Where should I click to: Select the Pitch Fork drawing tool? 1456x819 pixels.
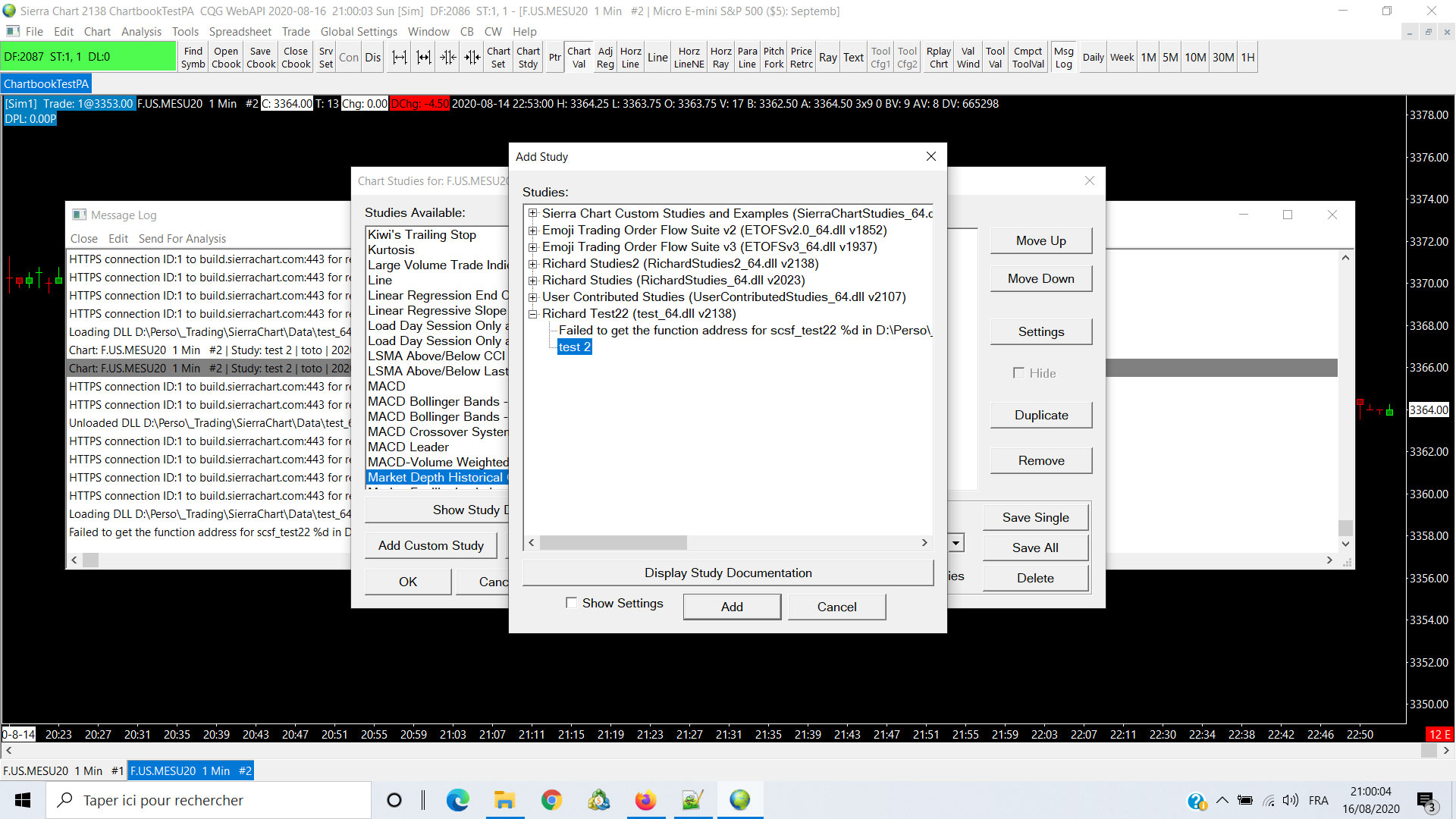pos(773,58)
